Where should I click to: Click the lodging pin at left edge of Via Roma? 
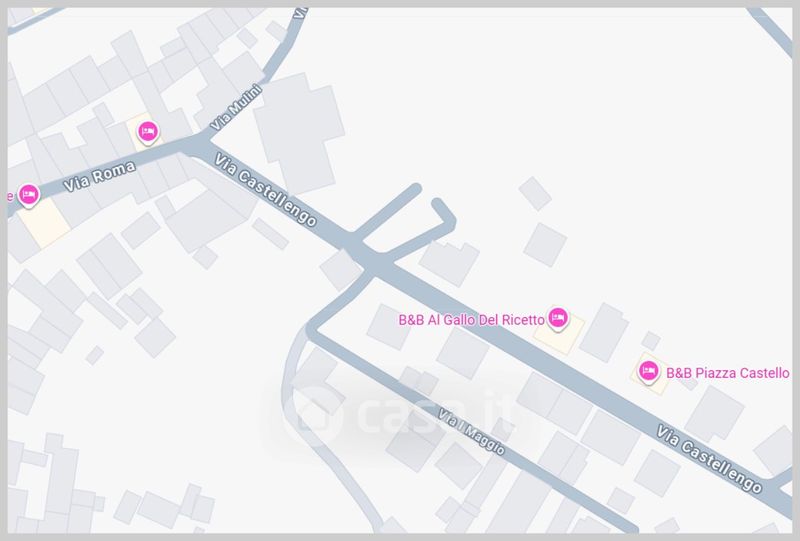tap(29, 195)
